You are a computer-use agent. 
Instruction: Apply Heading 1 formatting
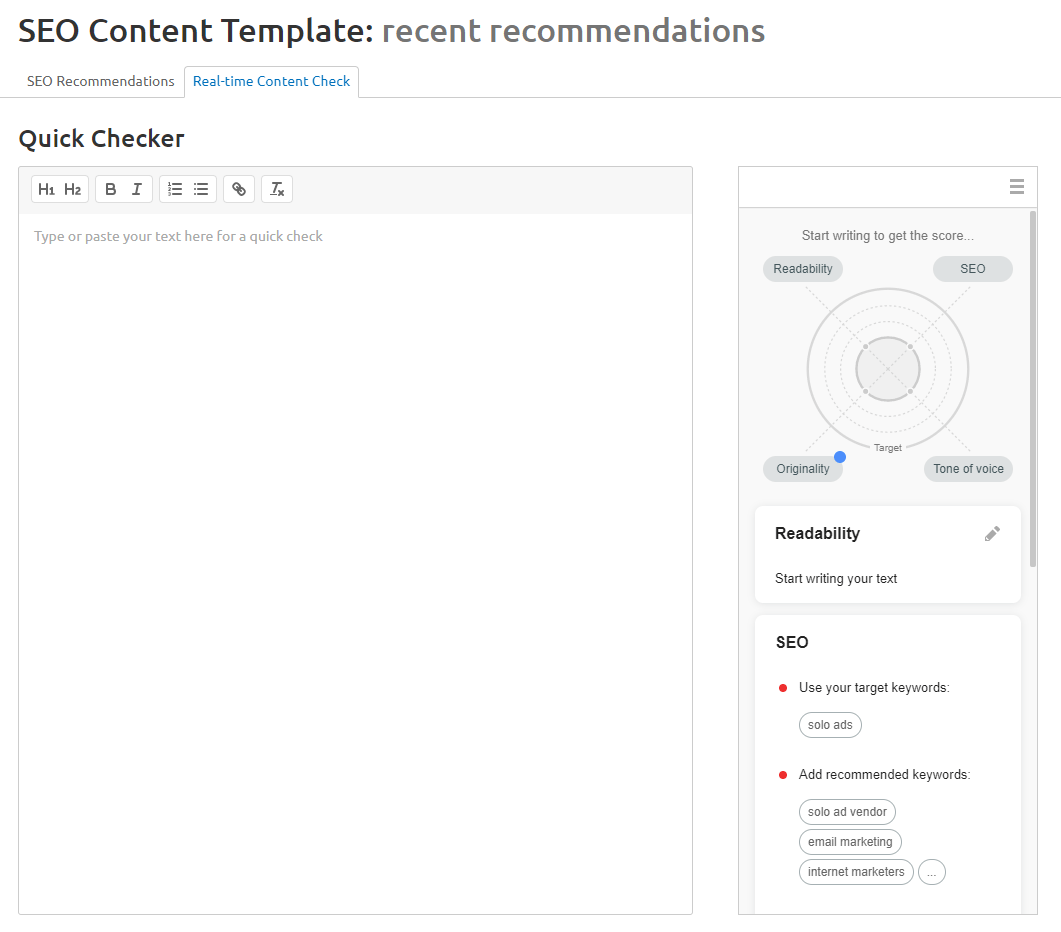(x=46, y=190)
